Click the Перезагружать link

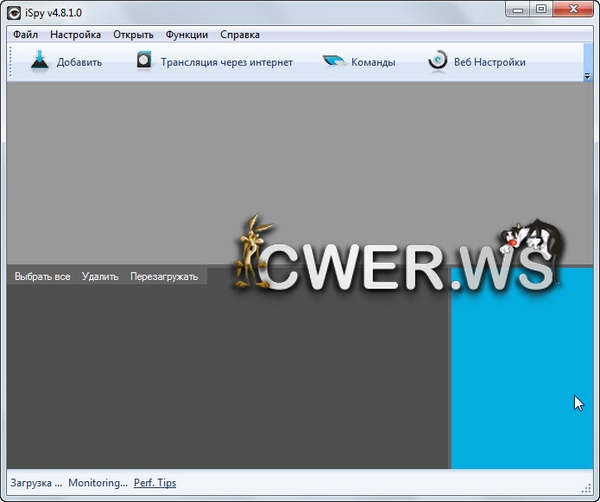tap(164, 276)
